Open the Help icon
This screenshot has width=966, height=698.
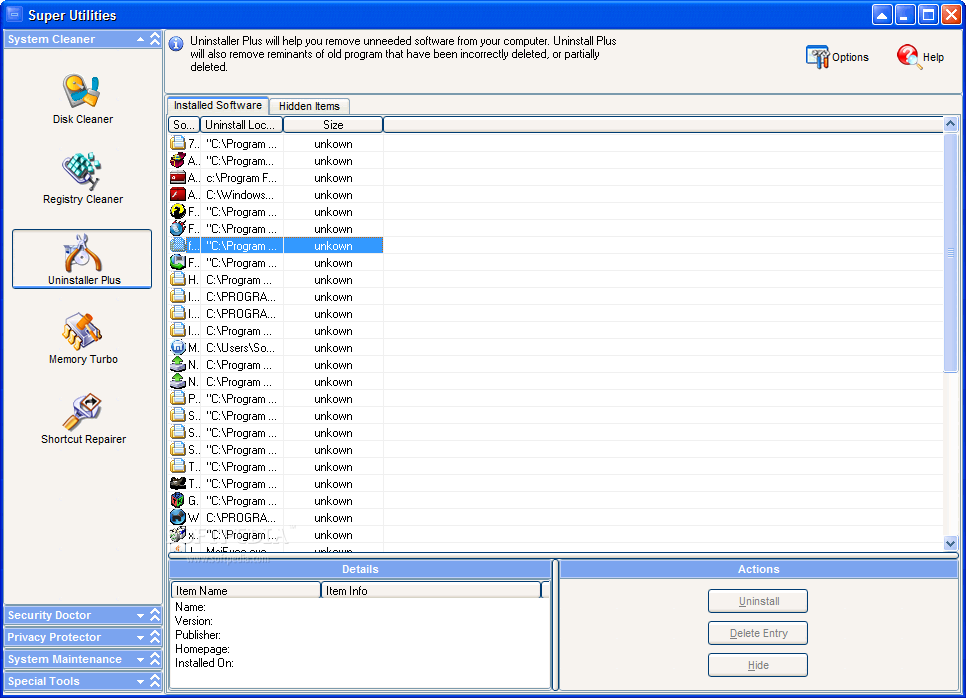click(920, 57)
